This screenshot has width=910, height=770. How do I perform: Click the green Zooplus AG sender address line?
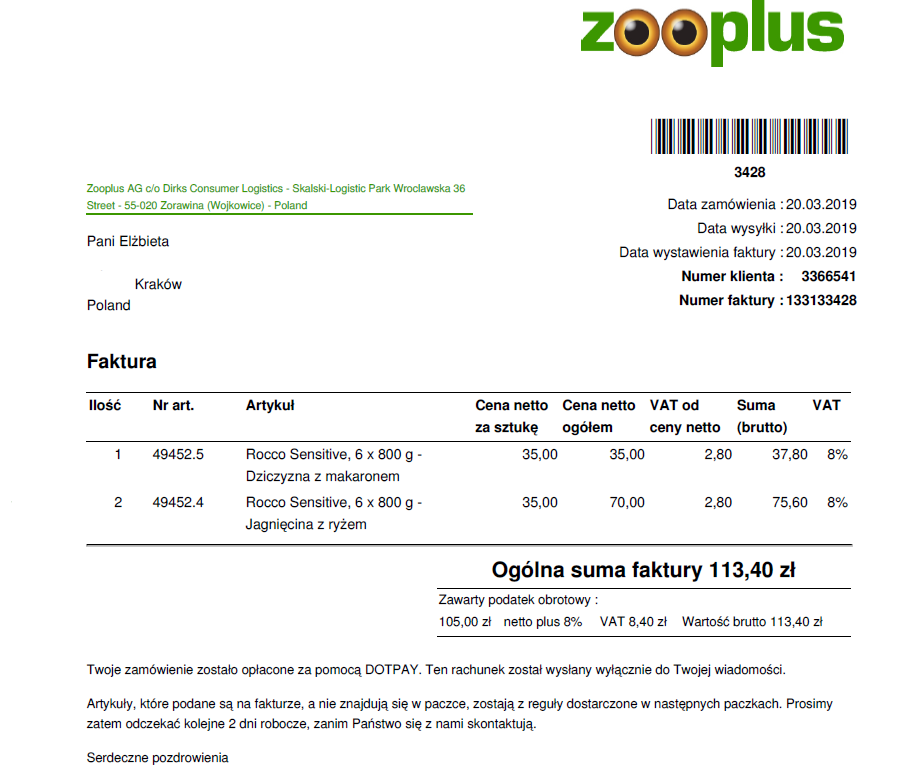(x=276, y=197)
